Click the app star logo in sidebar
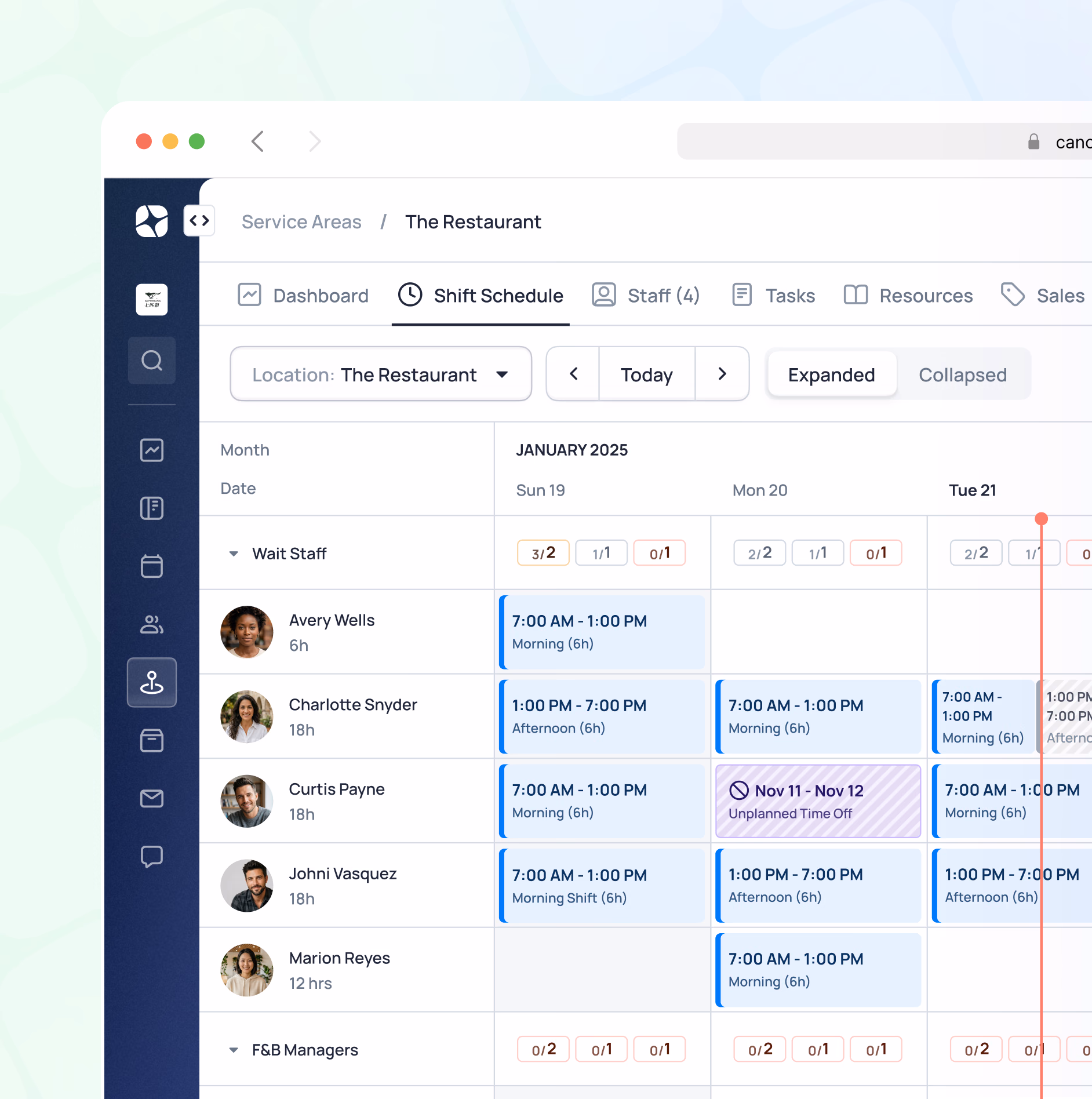Image resolution: width=1092 pixels, height=1099 pixels. (151, 221)
